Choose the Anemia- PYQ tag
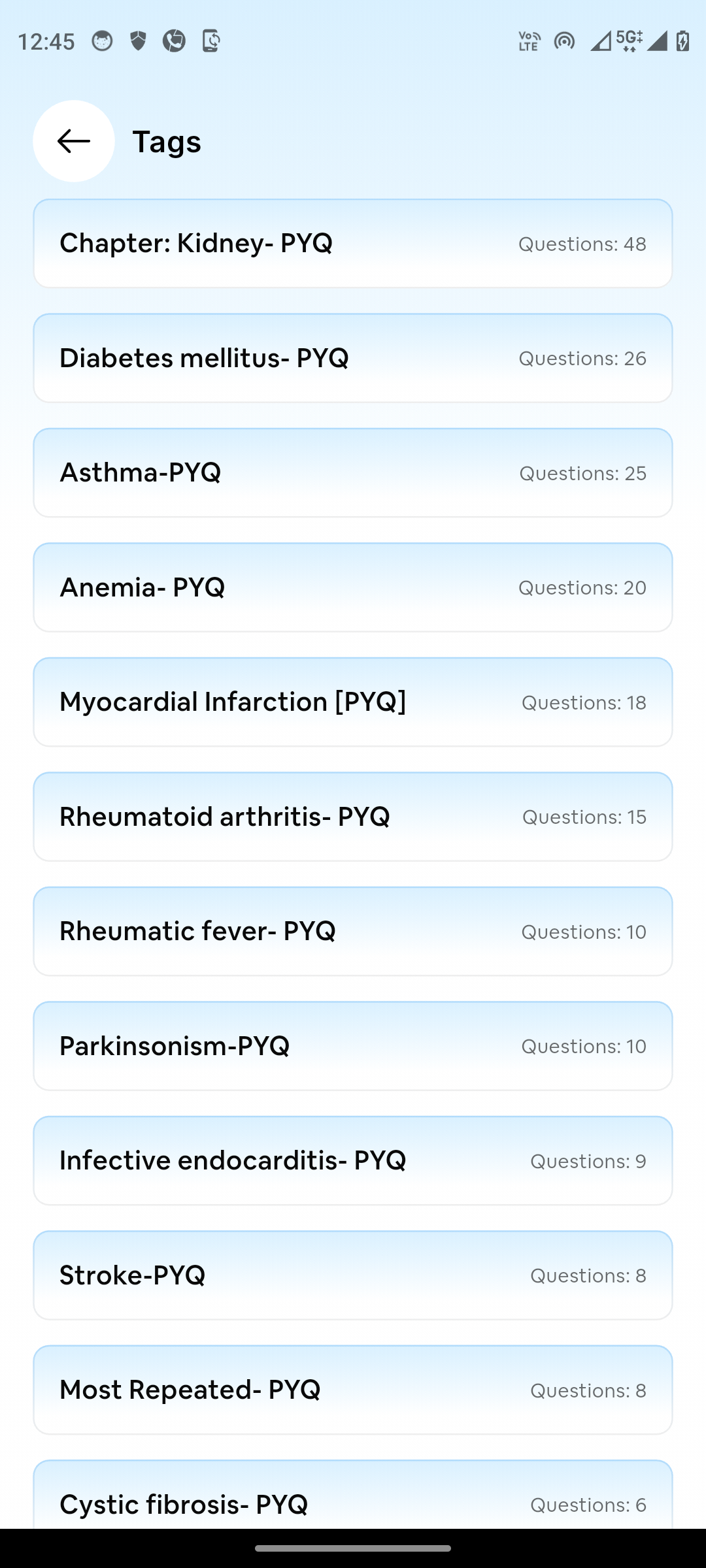This screenshot has height=1568, width=706. [353, 587]
